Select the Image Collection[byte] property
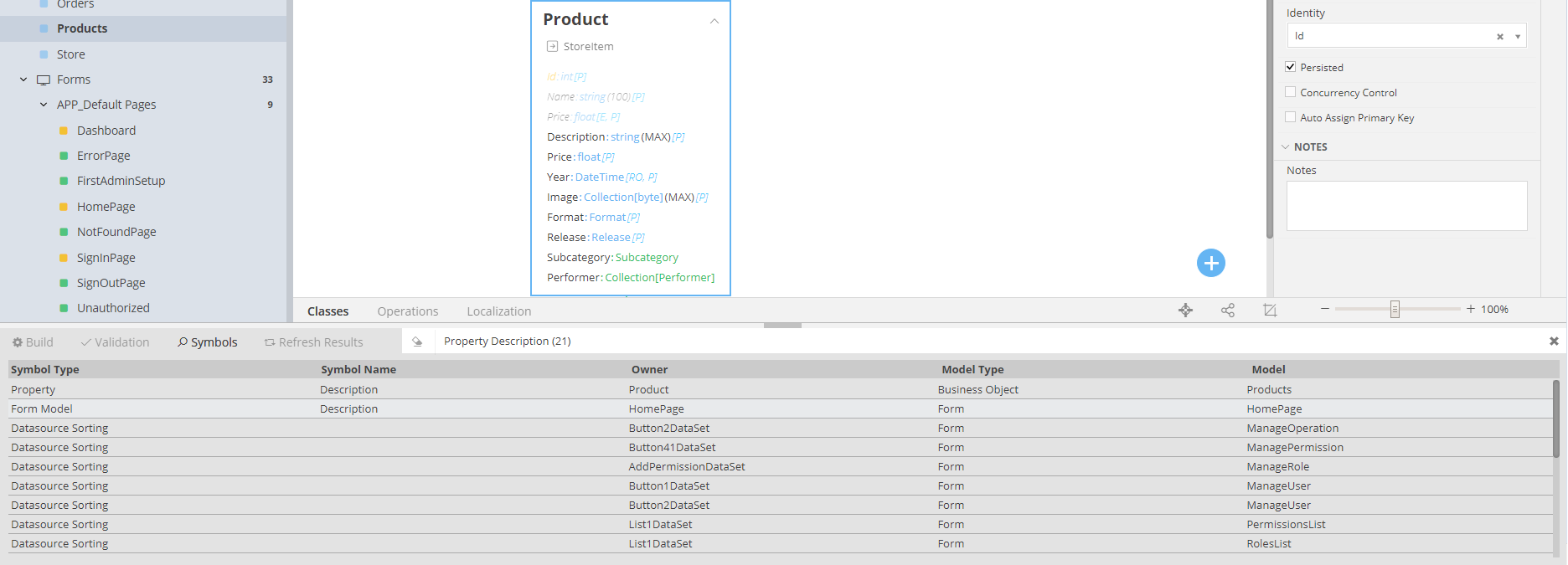The image size is (1568, 565). pyautogui.click(x=627, y=197)
